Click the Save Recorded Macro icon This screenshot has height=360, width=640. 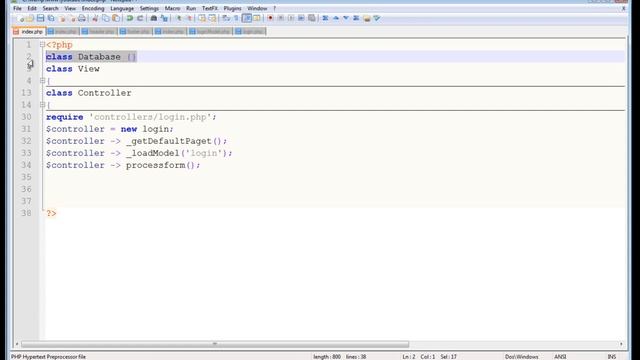312,18
